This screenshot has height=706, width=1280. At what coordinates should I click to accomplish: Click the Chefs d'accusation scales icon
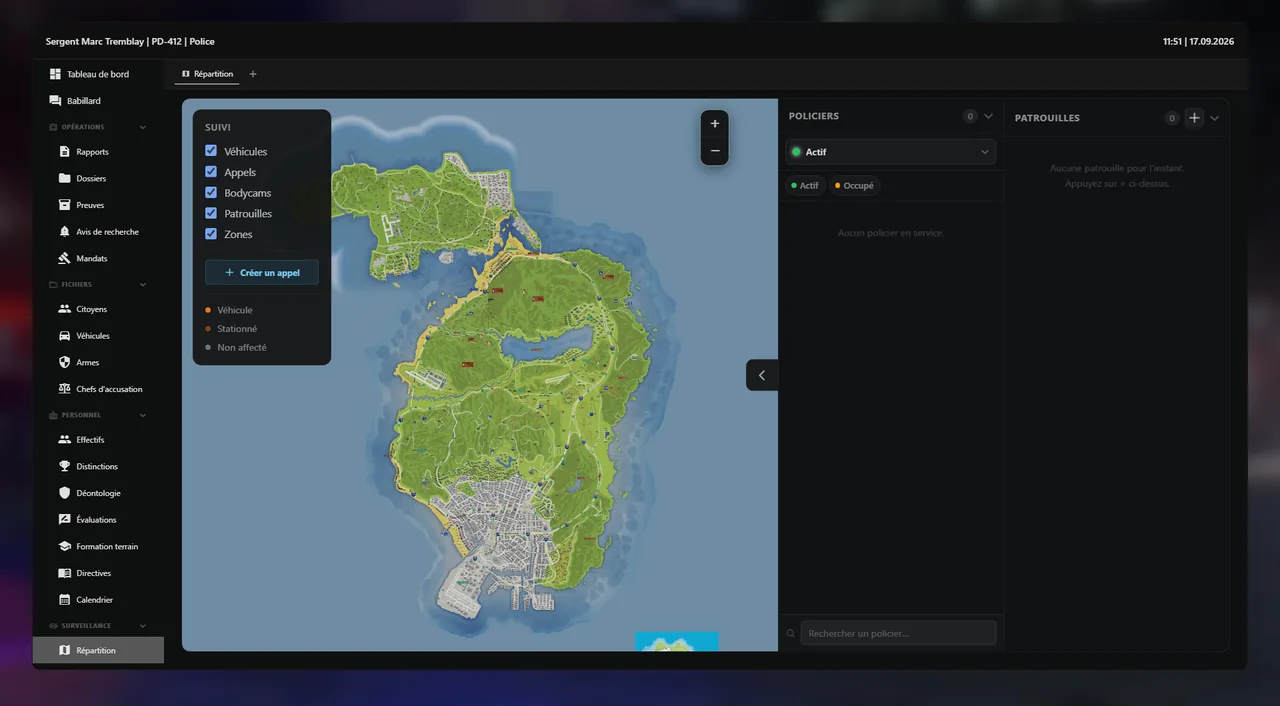tap(65, 389)
